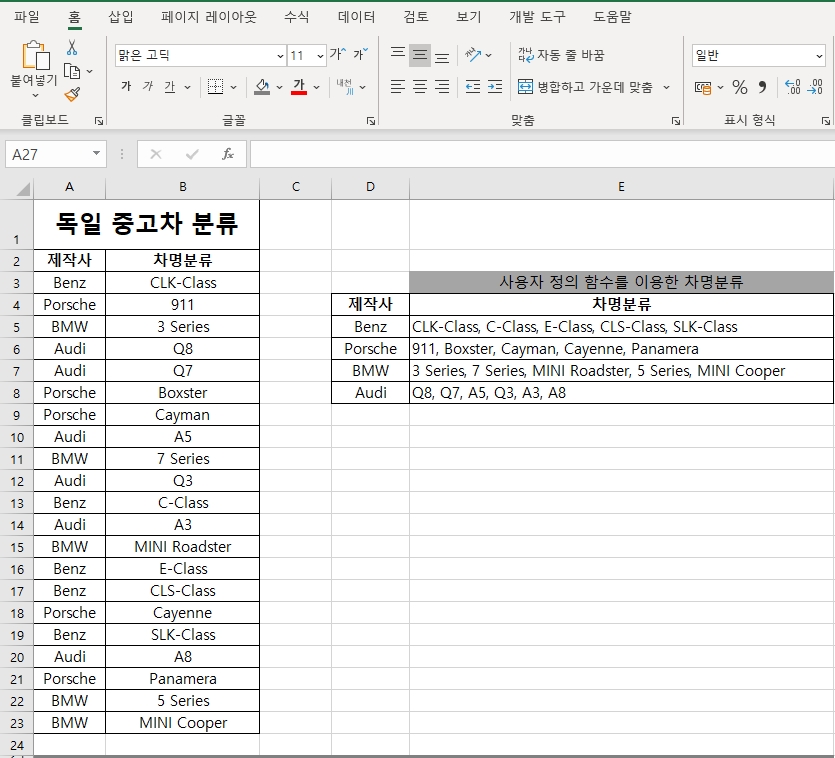Viewport: 835px width, 758px height.
Task: Toggle wrap text (자동 줄 바꿈)
Action: coord(561,55)
